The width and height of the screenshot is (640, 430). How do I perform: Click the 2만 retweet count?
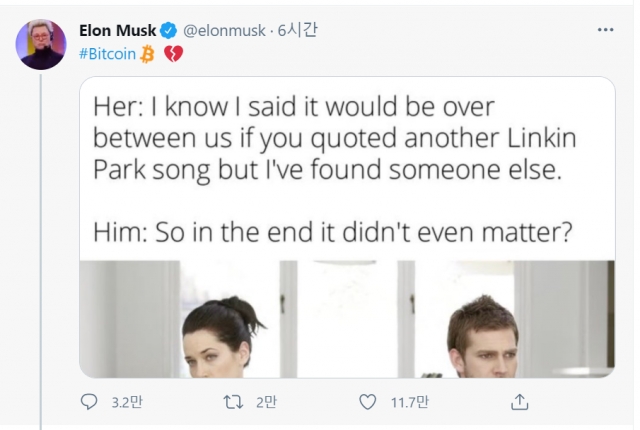click(266, 402)
